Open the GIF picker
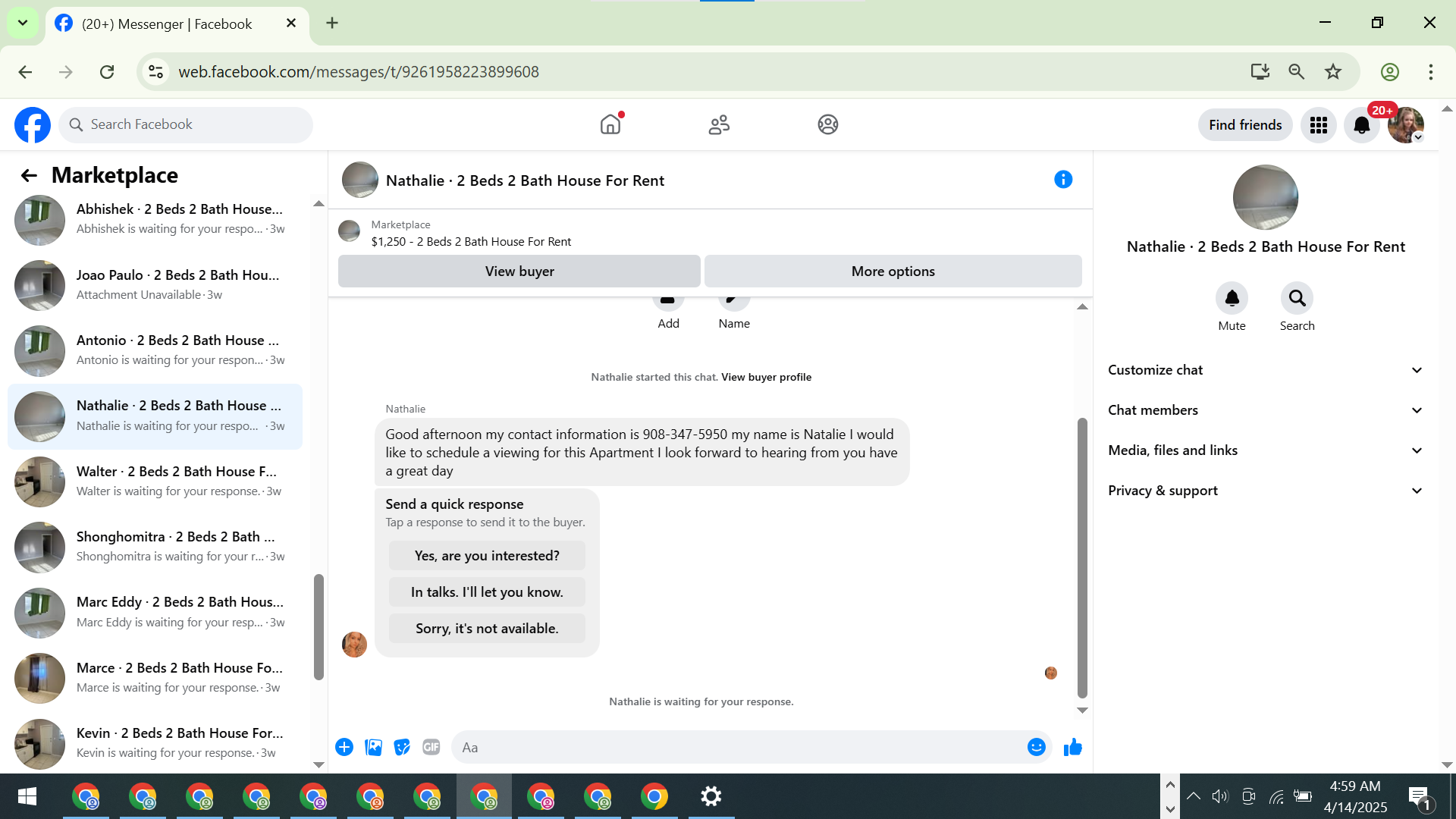 point(431,748)
